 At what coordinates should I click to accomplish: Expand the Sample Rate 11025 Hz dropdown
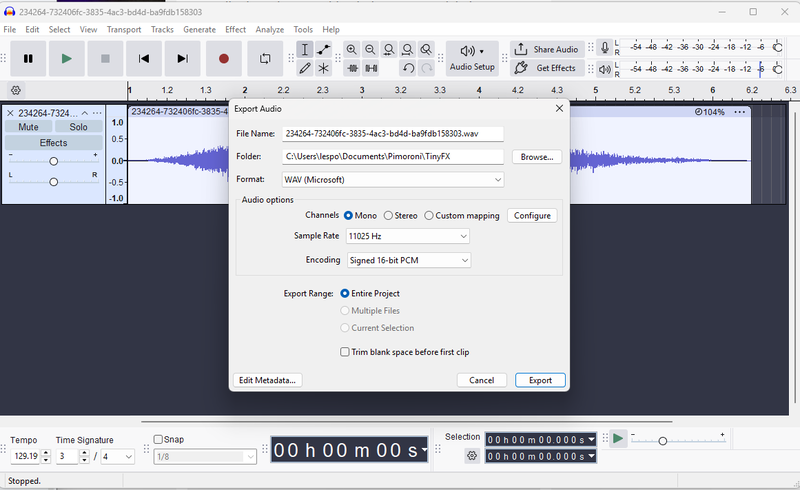407,236
